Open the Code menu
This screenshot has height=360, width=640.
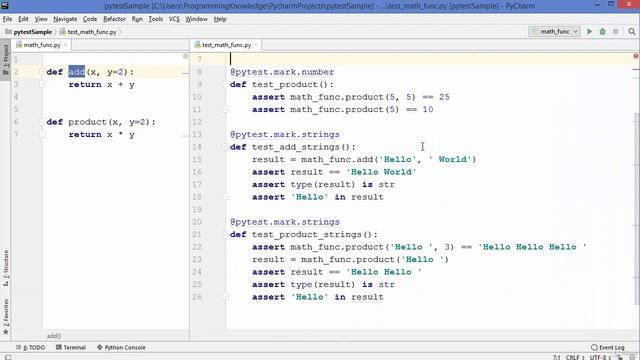click(x=90, y=19)
